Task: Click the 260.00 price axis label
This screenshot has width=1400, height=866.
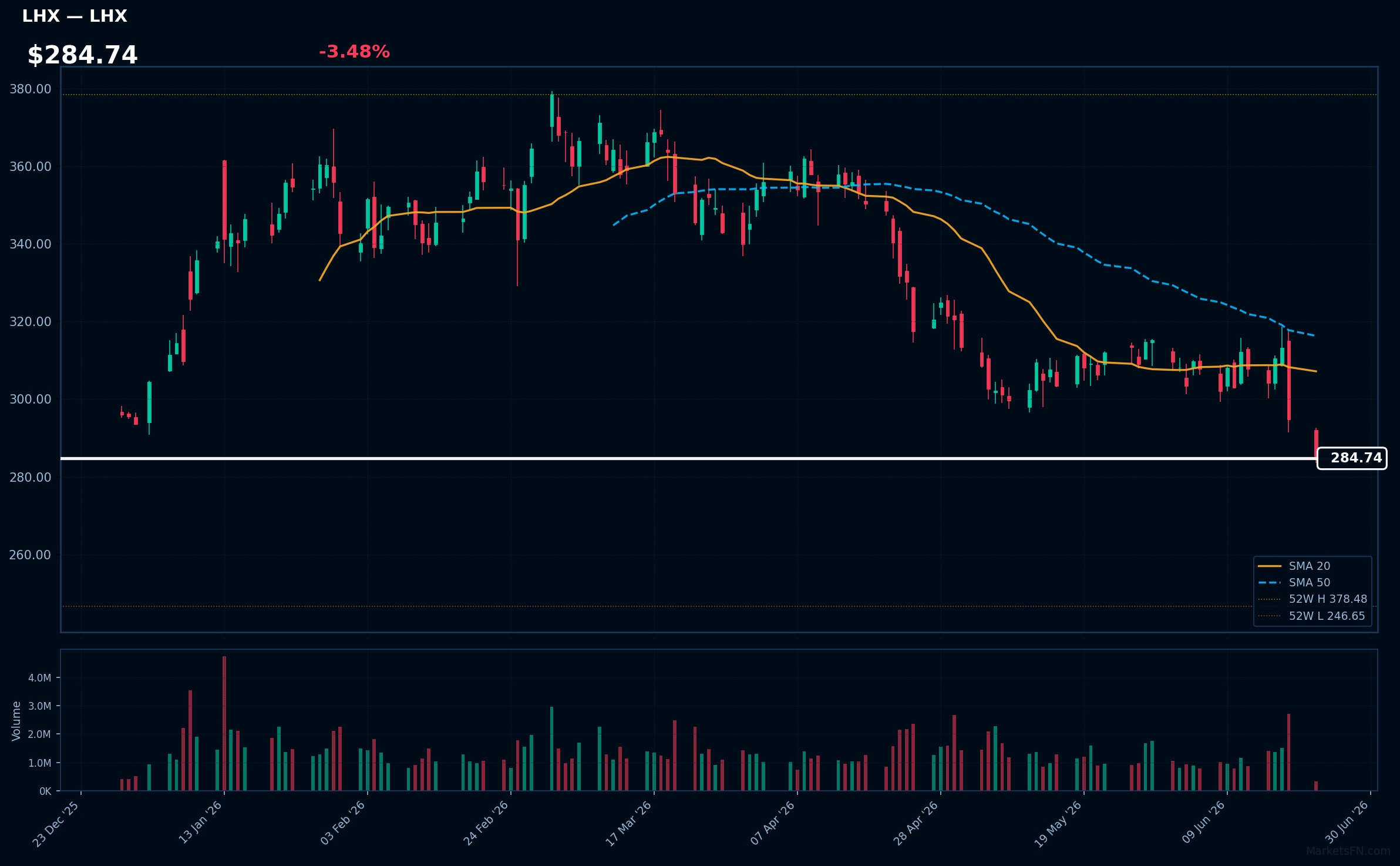Action: point(31,555)
